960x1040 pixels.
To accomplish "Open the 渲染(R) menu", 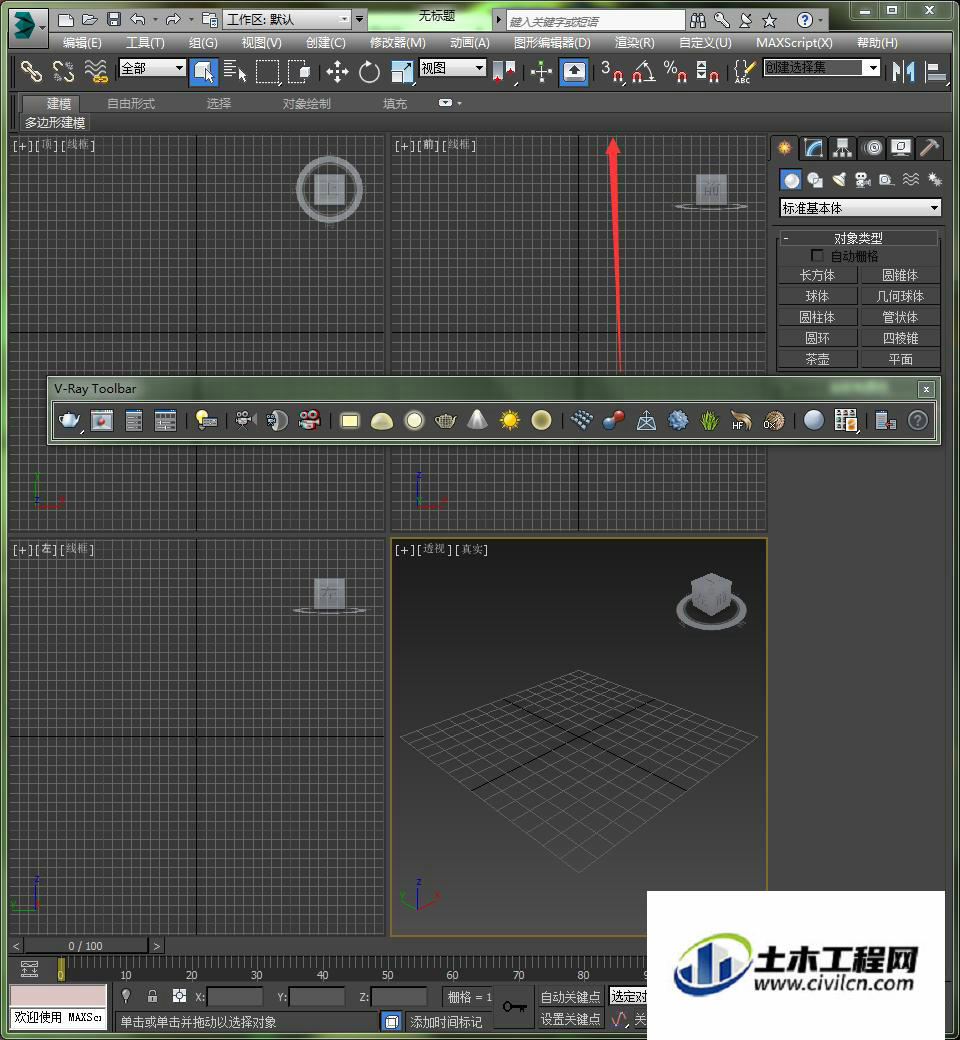I will pos(634,42).
